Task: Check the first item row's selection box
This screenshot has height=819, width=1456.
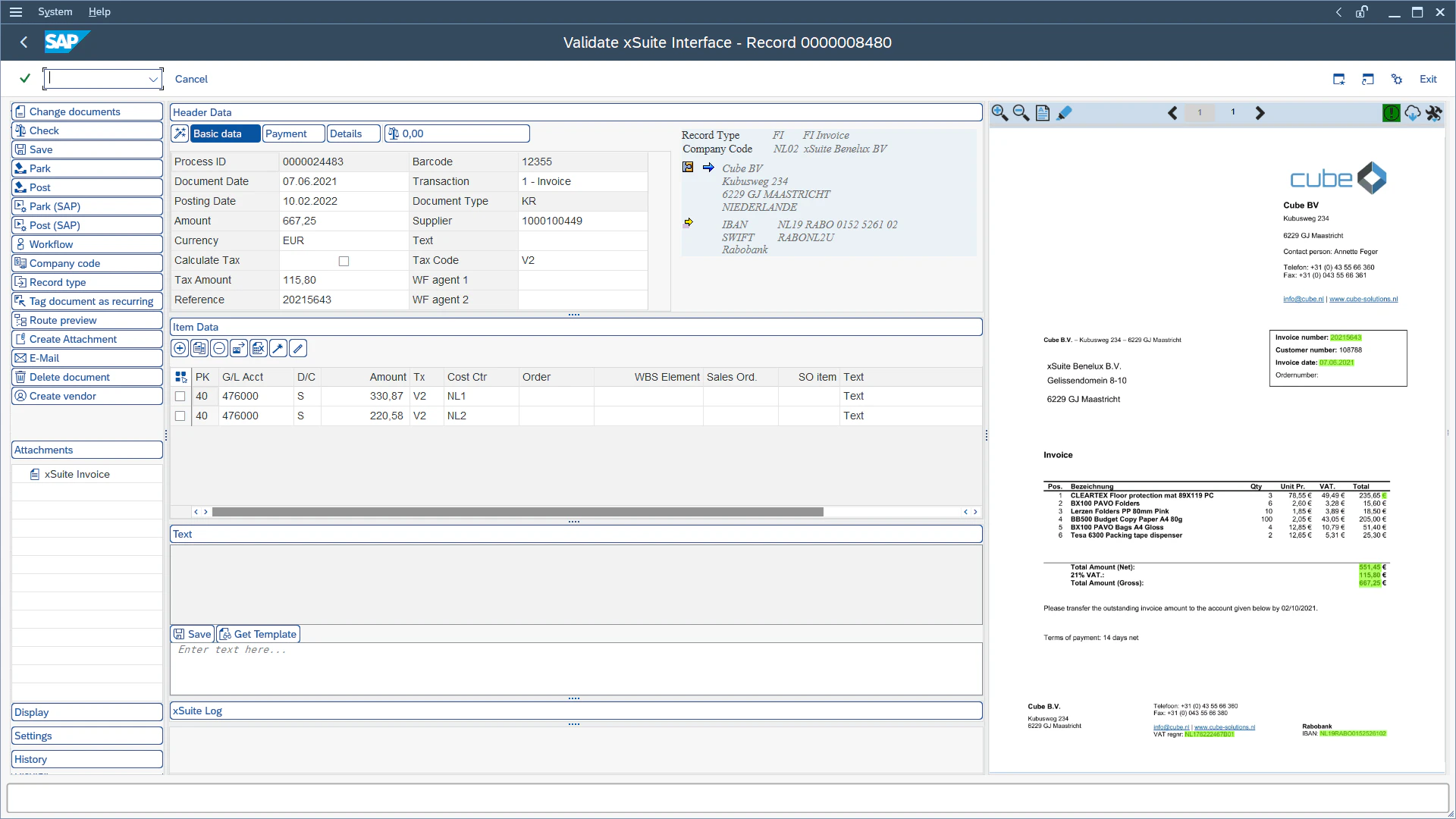Action: pos(180,396)
